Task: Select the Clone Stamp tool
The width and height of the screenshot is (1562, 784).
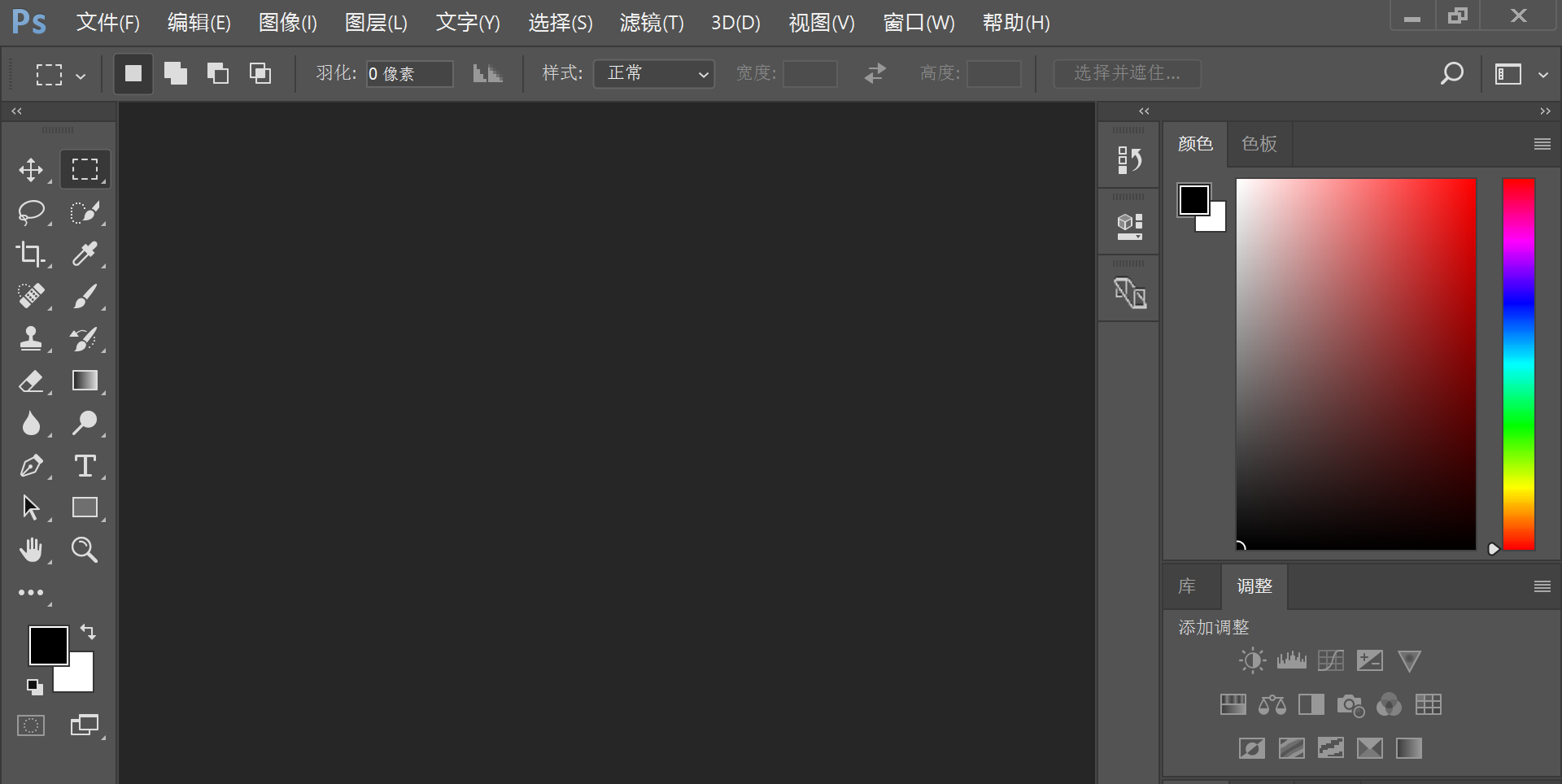Action: (33, 339)
